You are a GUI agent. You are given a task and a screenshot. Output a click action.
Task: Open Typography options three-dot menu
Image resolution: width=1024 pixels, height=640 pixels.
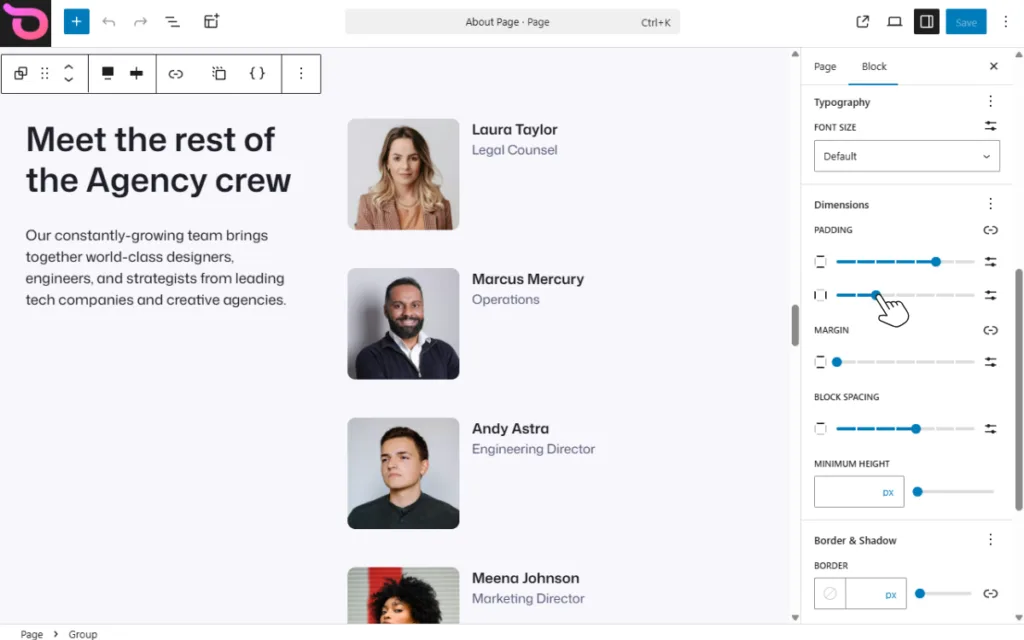click(990, 102)
